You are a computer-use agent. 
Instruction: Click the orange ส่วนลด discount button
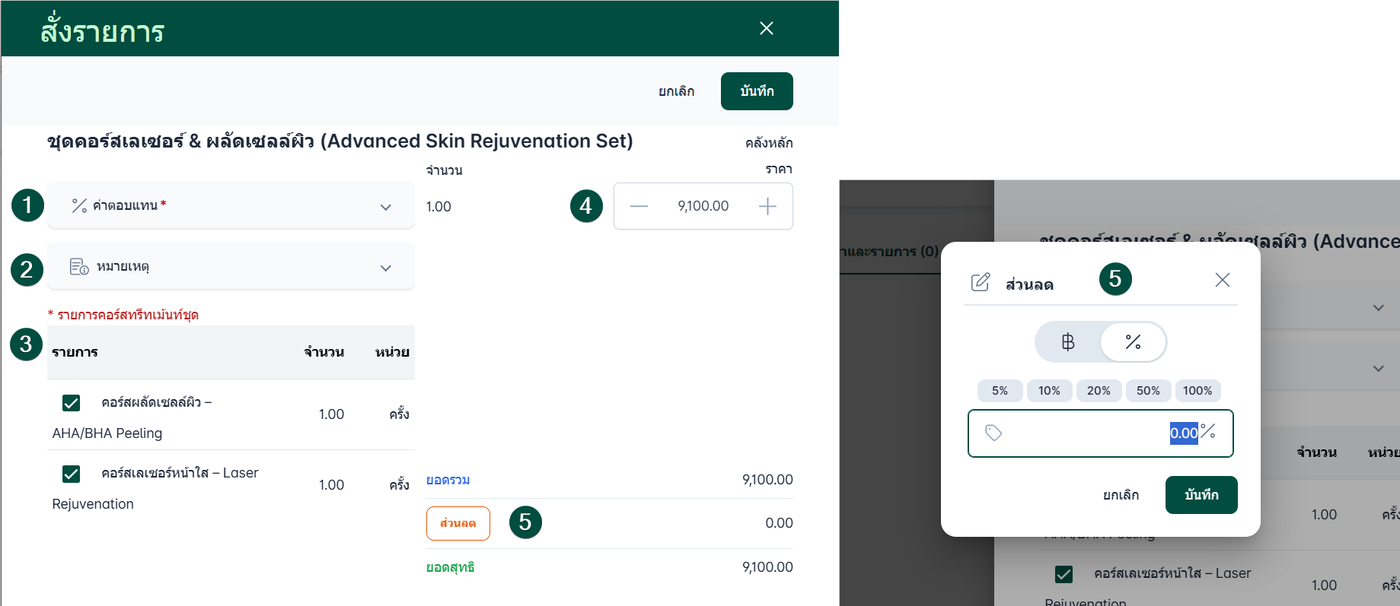pyautogui.click(x=458, y=523)
